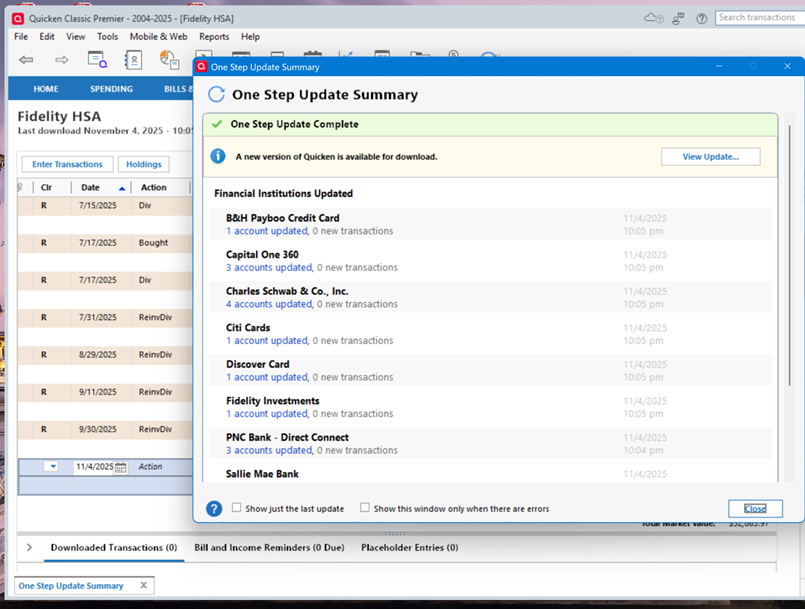Select the 9/11/2025 ReinvDiv transaction row

click(105, 392)
